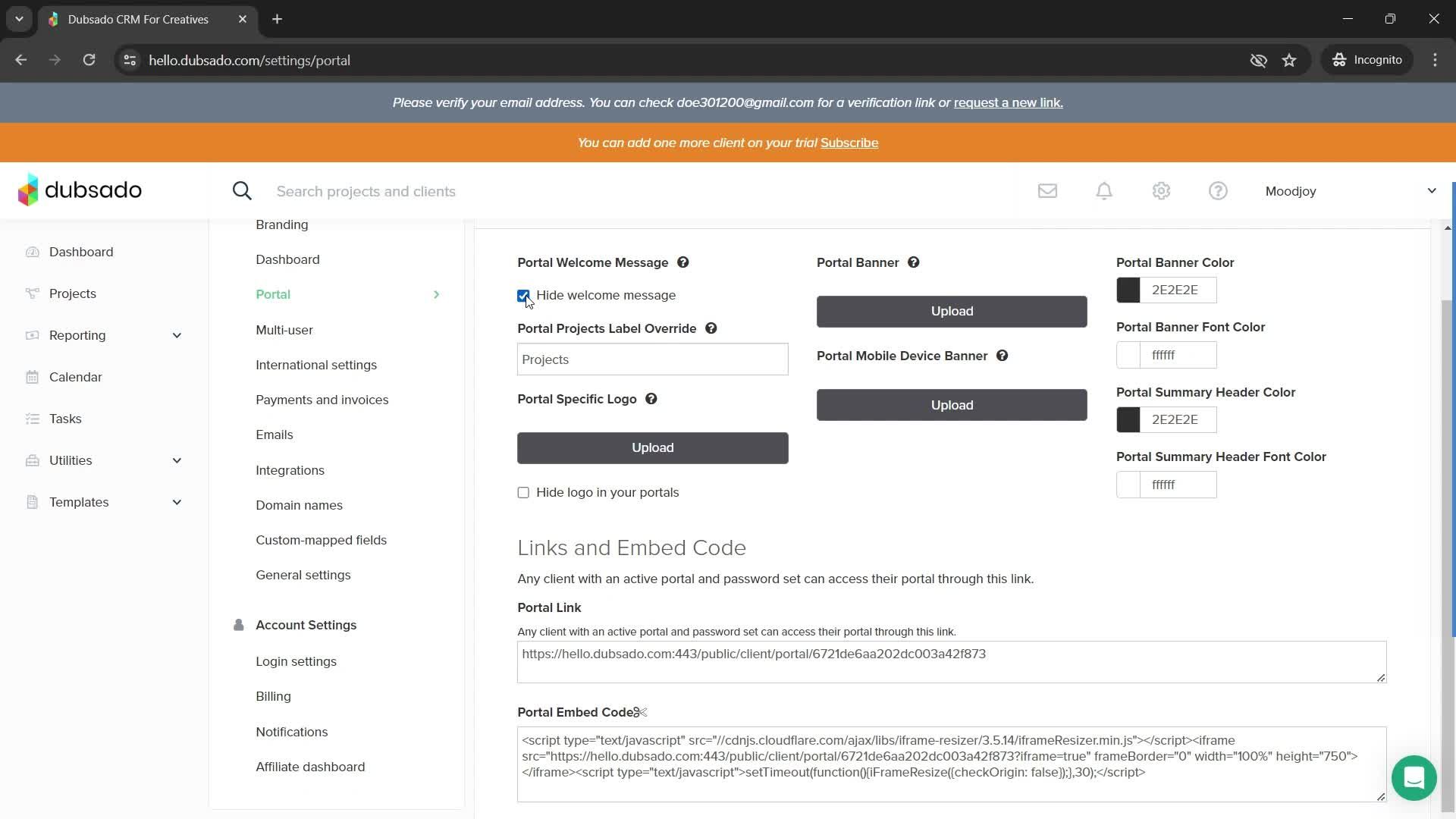
Task: Expand the Utilities menu
Action: 177,460
